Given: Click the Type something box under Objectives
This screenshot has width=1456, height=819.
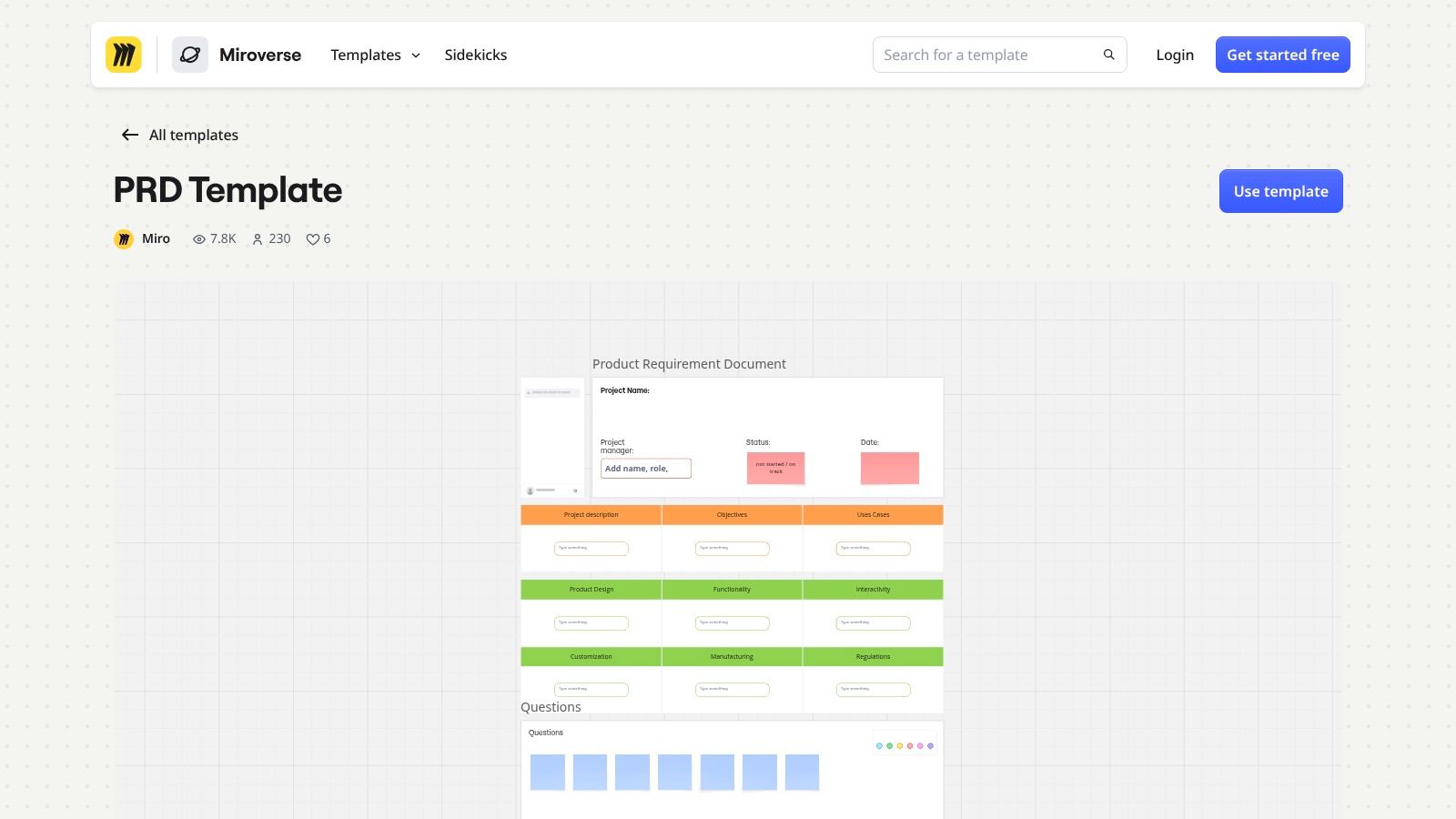Looking at the screenshot, I should click(732, 549).
